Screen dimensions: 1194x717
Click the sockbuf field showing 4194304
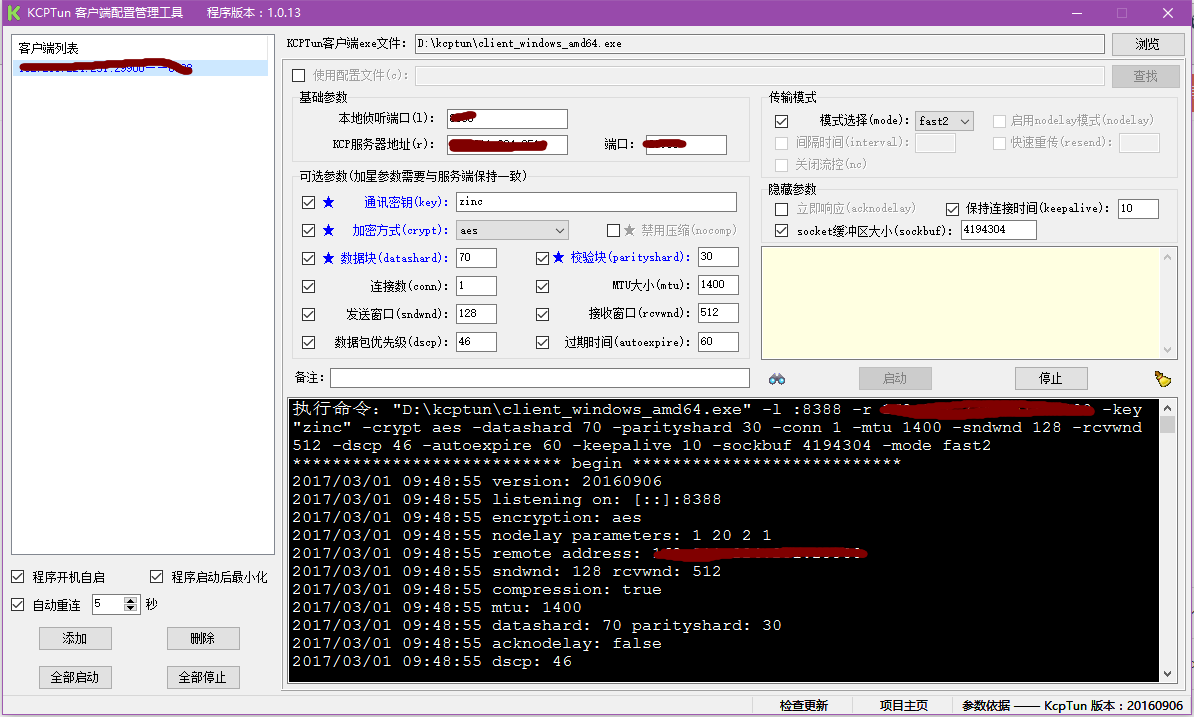pos(998,230)
